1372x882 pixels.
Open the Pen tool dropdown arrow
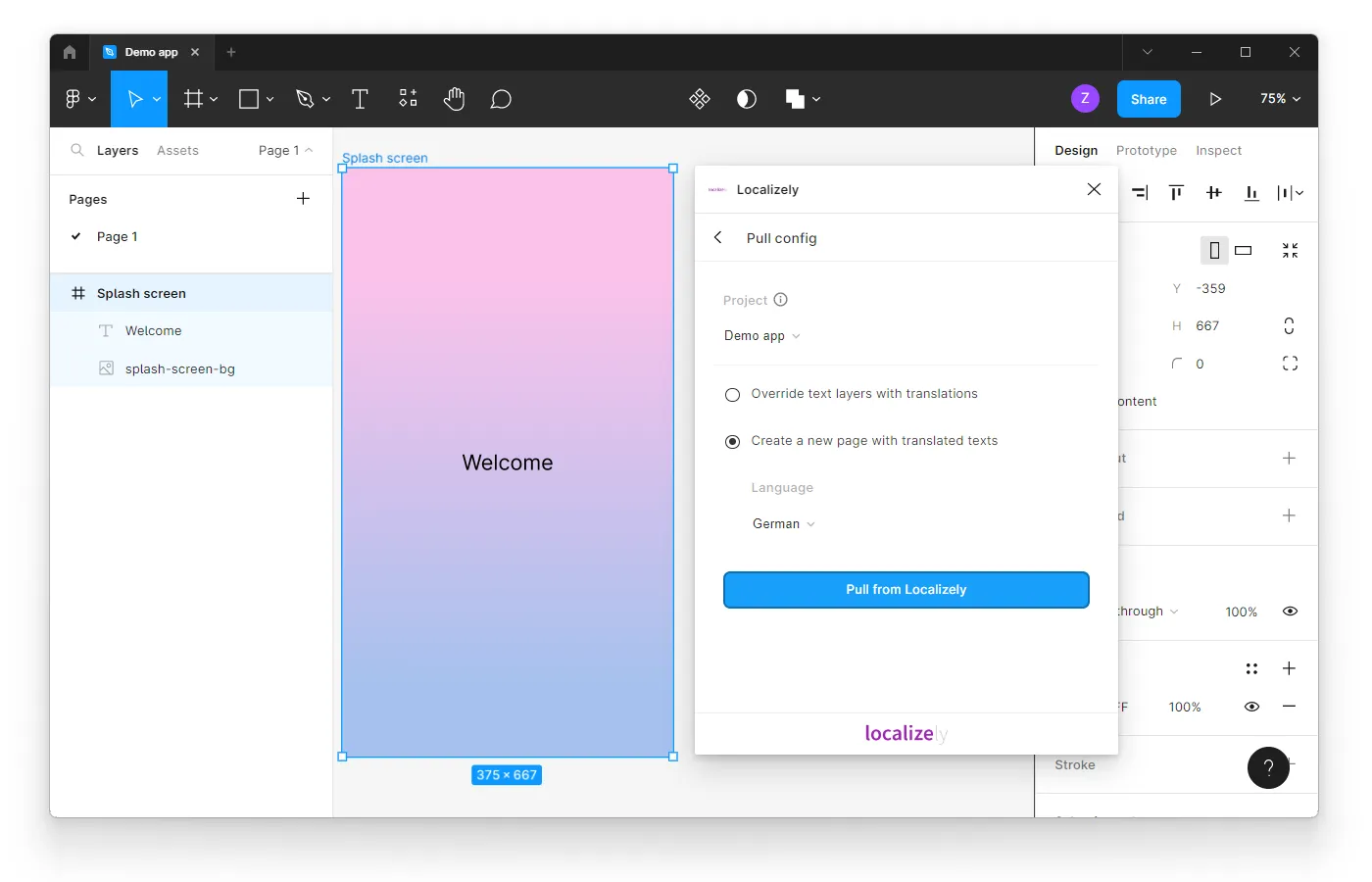tap(325, 99)
